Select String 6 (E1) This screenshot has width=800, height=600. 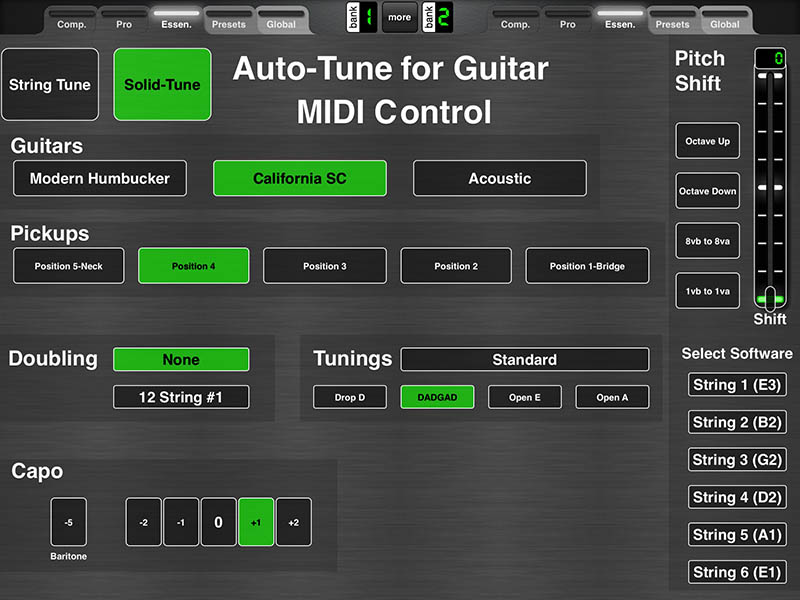737,572
